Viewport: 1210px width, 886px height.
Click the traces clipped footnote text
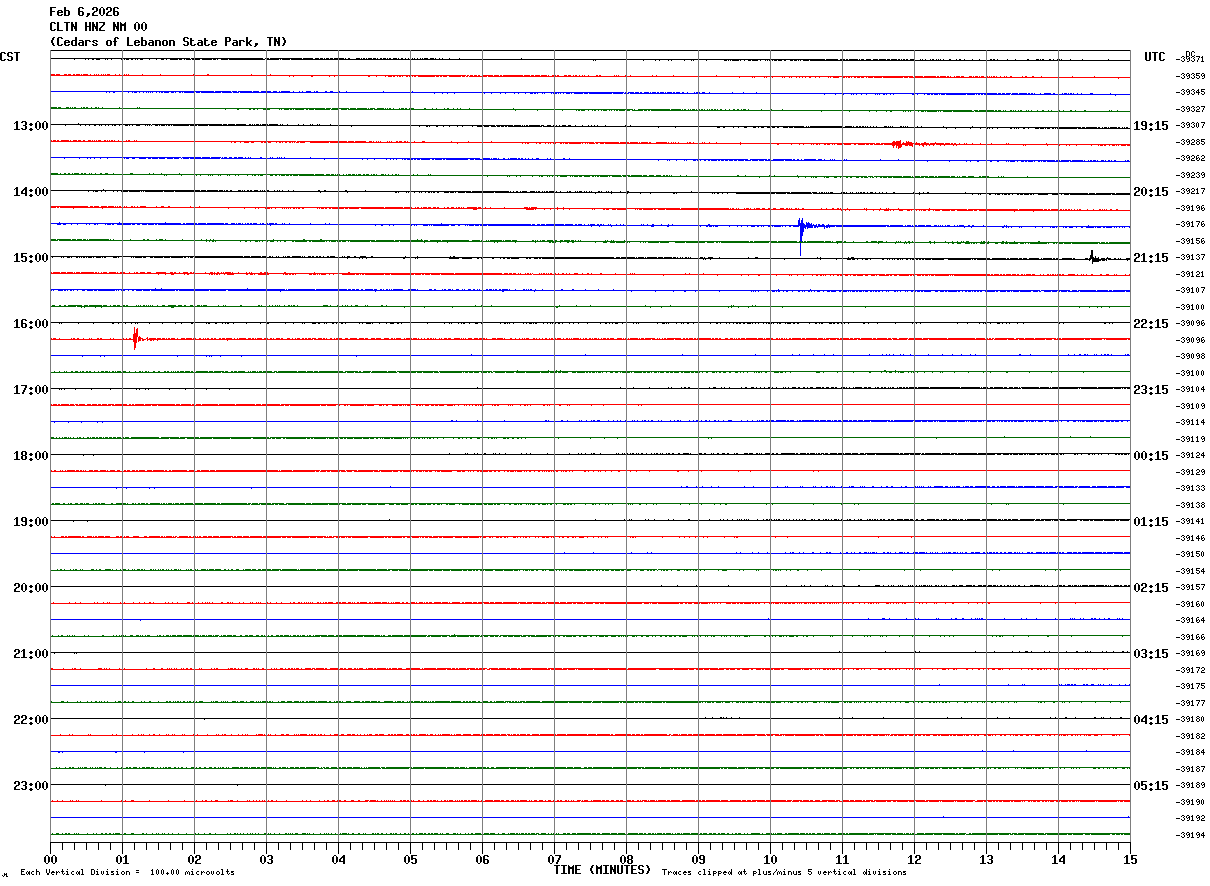785,873
